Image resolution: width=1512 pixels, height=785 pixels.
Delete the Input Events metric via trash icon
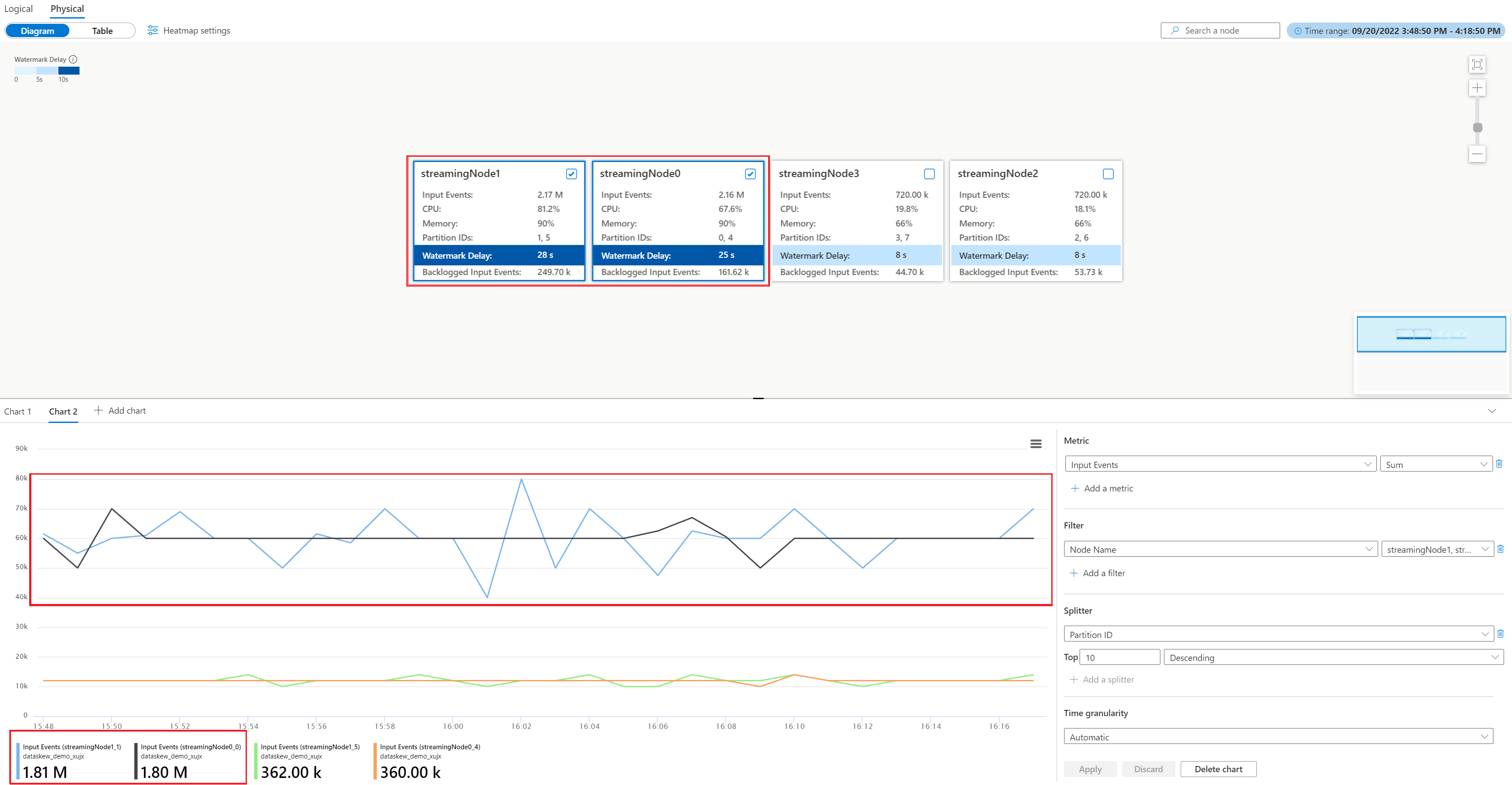click(1499, 464)
